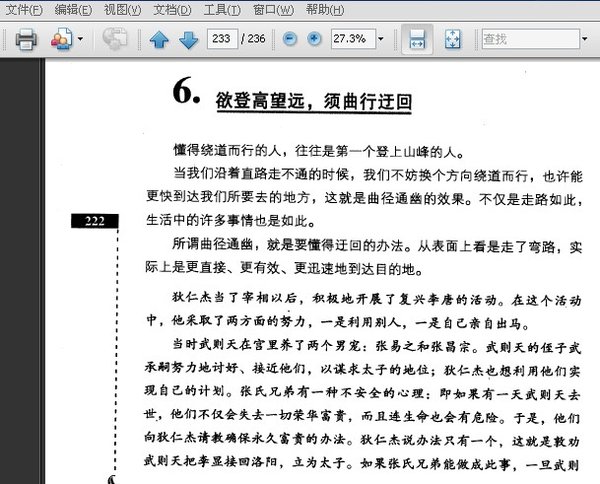This screenshot has height=484, width=600.
Task: Click the line starting 狄仁杰当了宰相以后
Action: (x=377, y=299)
